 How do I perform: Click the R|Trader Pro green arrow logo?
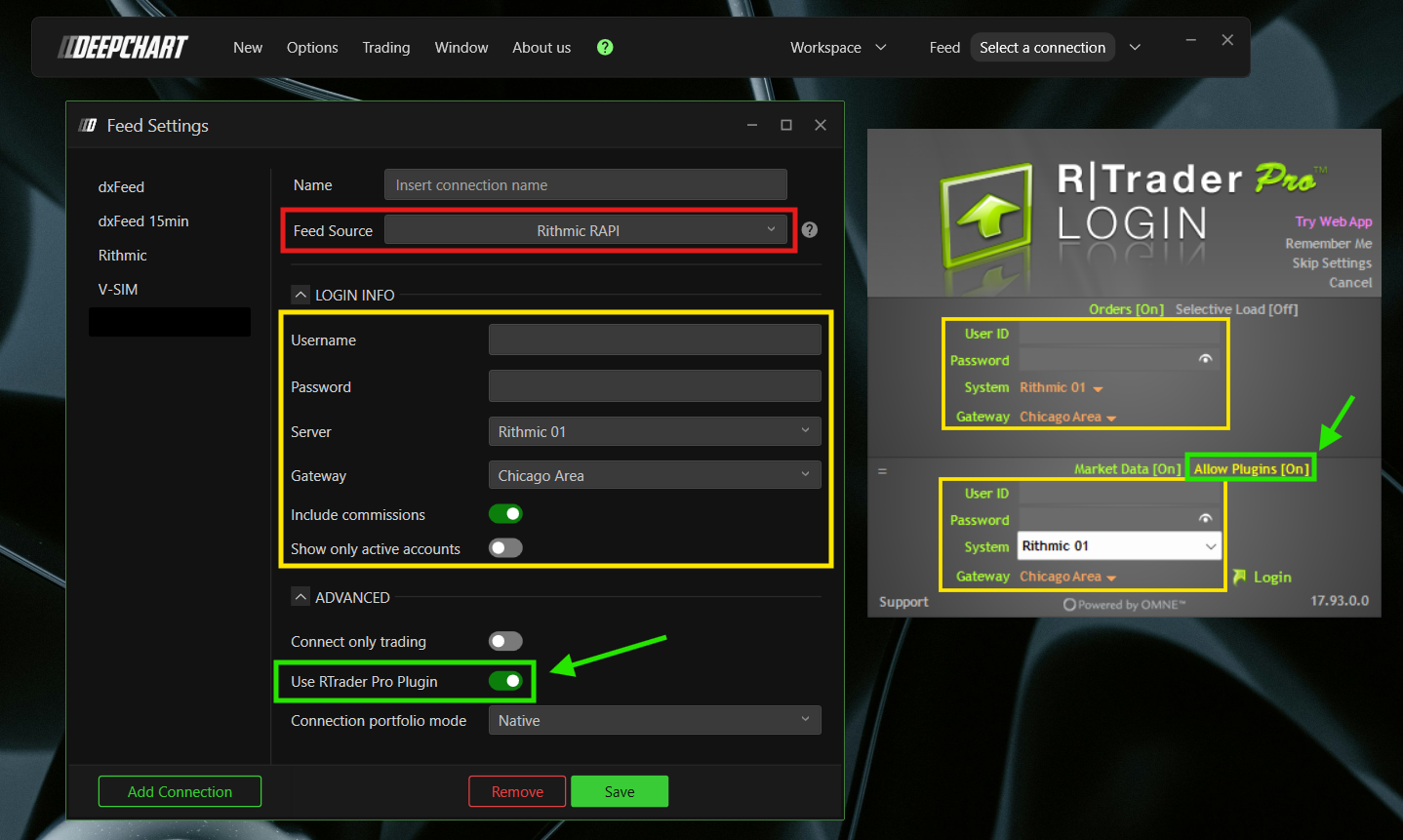(986, 216)
